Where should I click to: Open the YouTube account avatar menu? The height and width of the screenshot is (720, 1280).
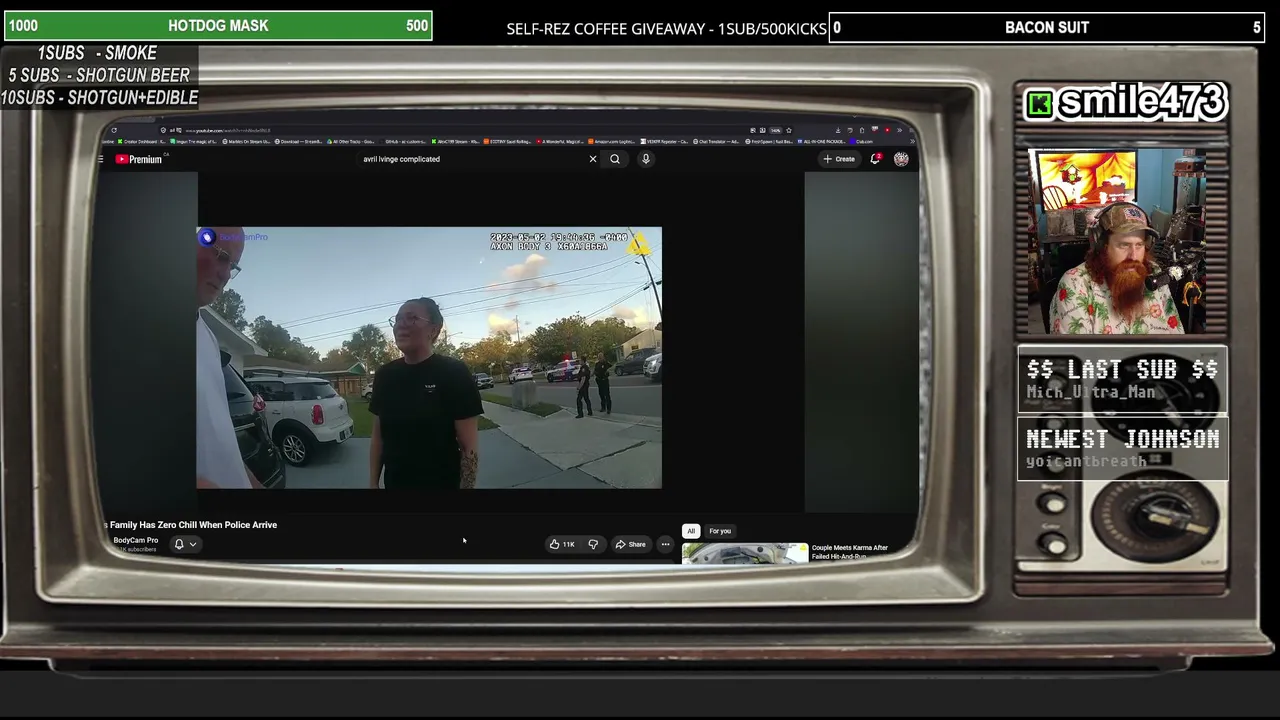pos(901,159)
